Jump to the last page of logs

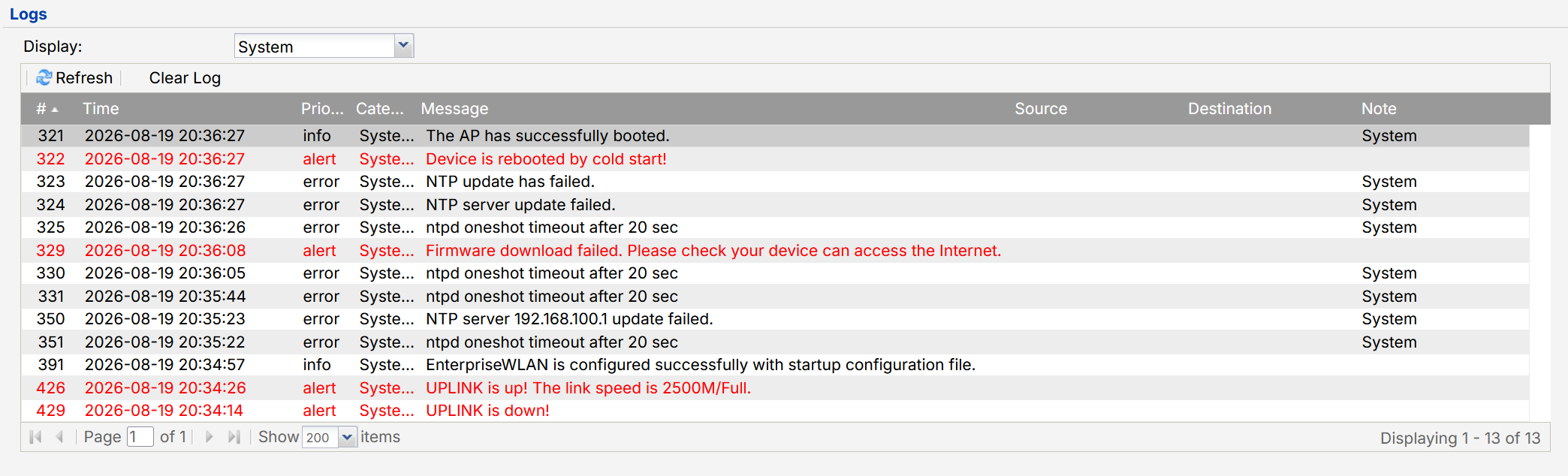tap(234, 437)
